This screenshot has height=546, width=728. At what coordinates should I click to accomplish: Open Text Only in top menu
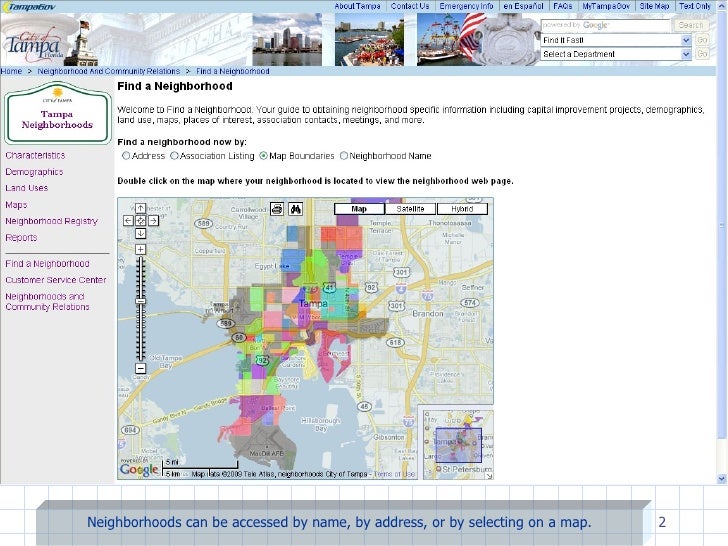click(695, 6)
